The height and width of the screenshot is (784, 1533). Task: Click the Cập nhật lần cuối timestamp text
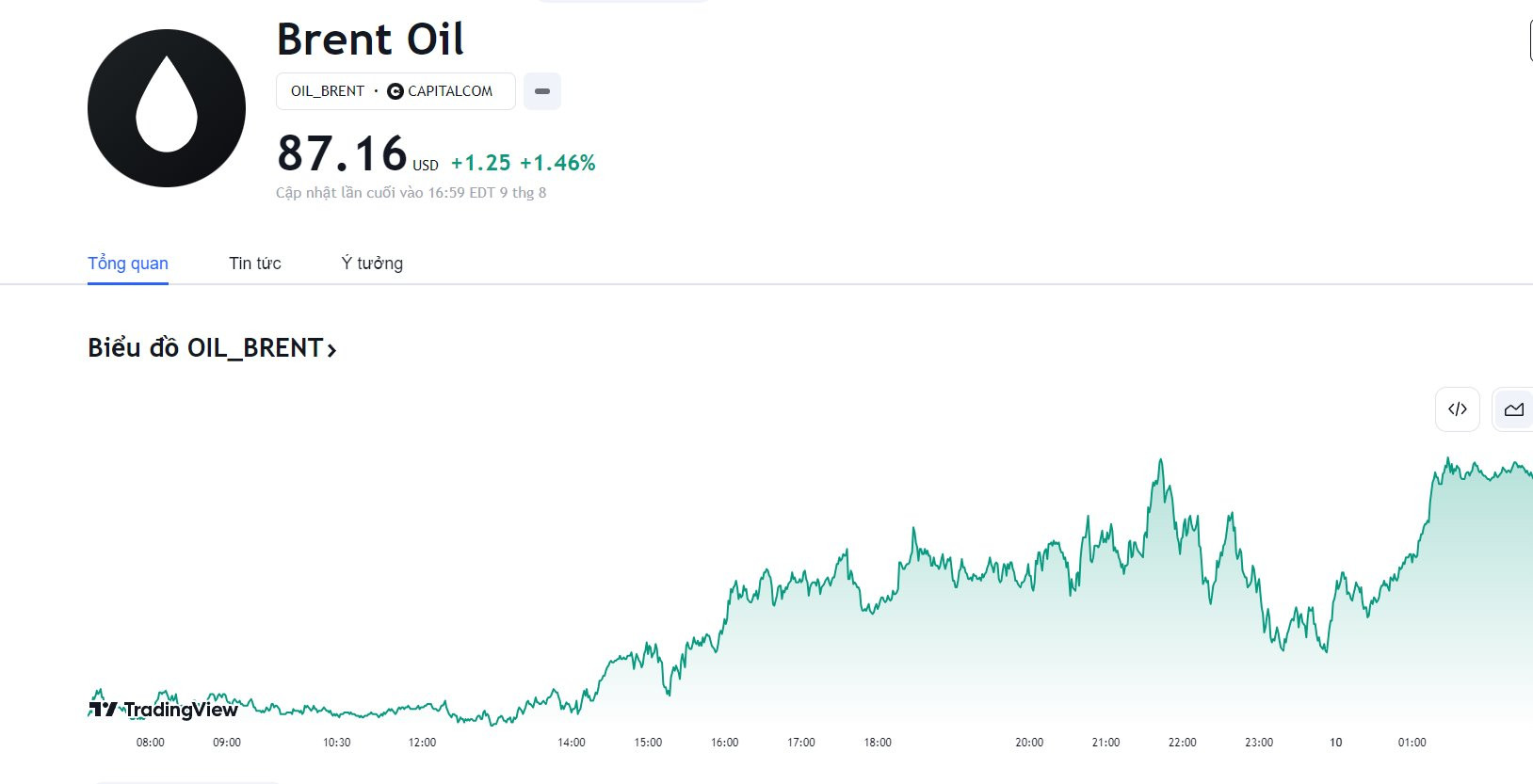pyautogui.click(x=411, y=193)
